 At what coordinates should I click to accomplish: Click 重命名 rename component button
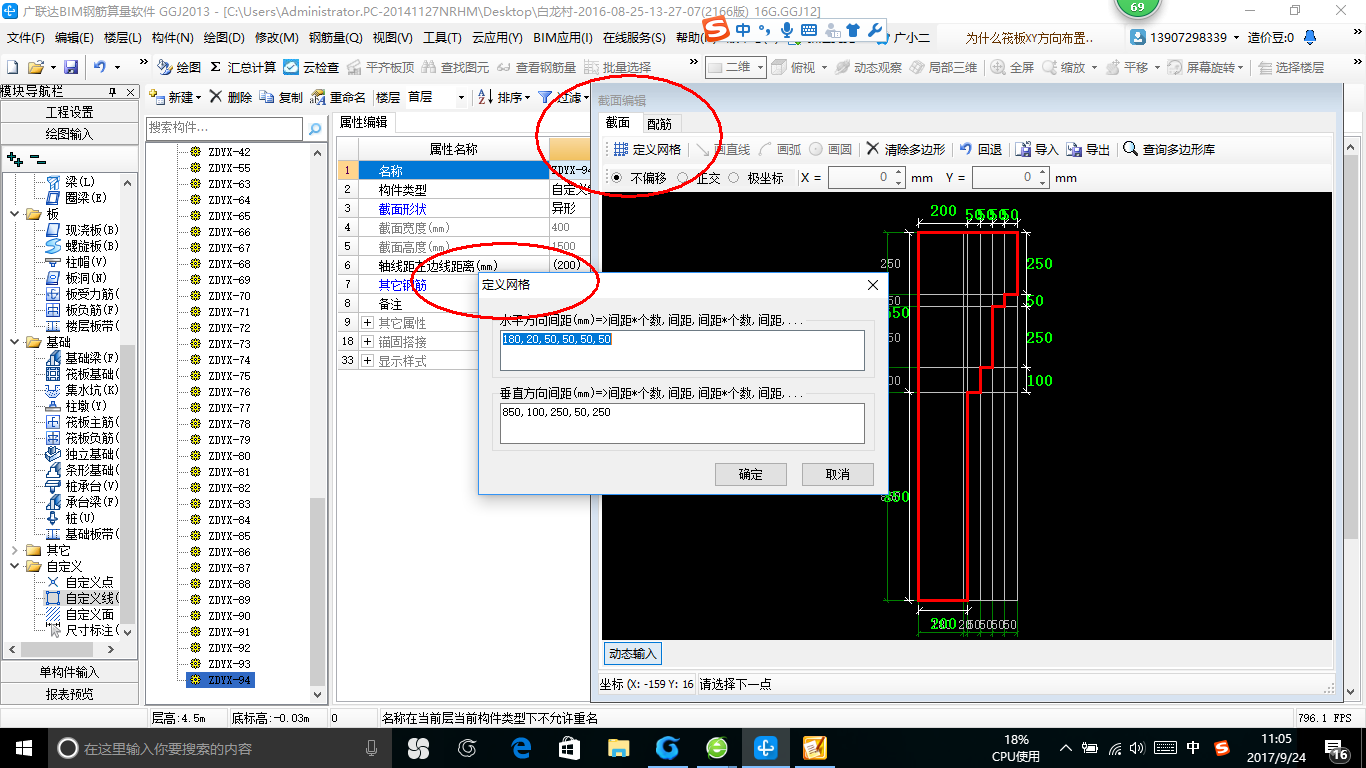click(339, 97)
